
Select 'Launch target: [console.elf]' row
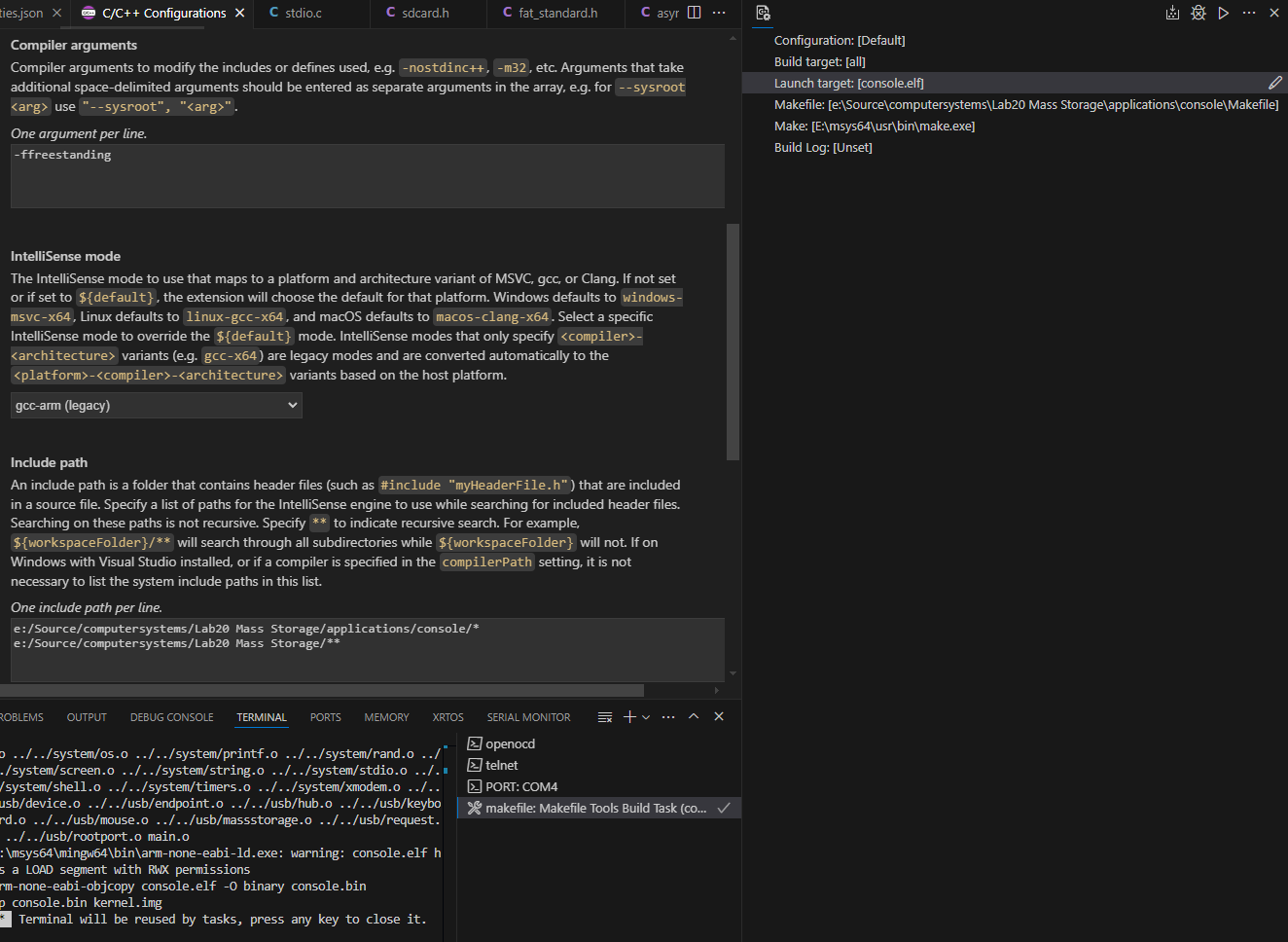coord(1015,83)
